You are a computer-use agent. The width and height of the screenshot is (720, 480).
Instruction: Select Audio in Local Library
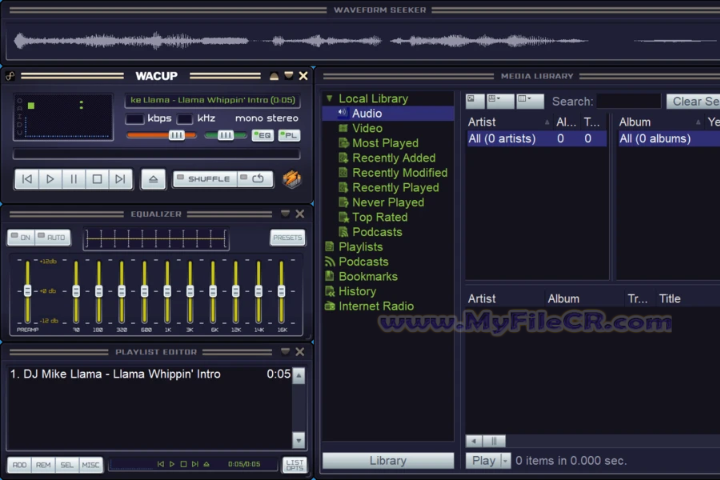pyautogui.click(x=388, y=113)
